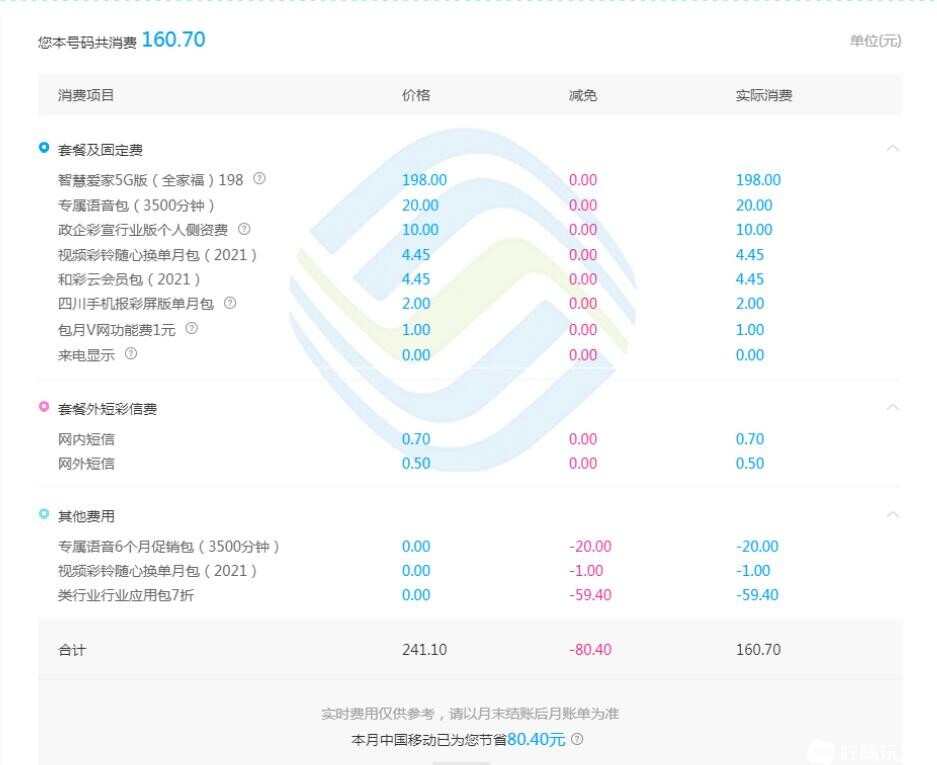
Task: Click the -20.00 discount value
Action: [590, 547]
